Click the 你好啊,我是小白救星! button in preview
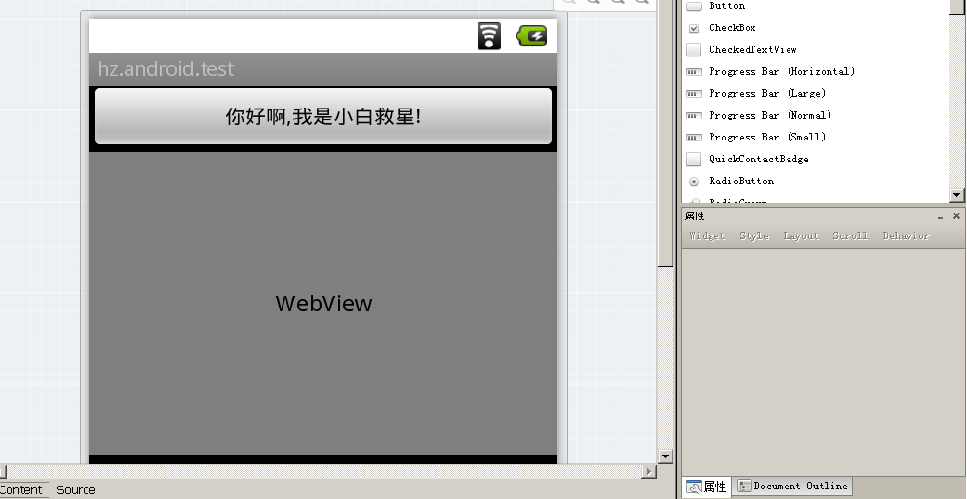Screen dimensions: 967x499 [323, 116]
